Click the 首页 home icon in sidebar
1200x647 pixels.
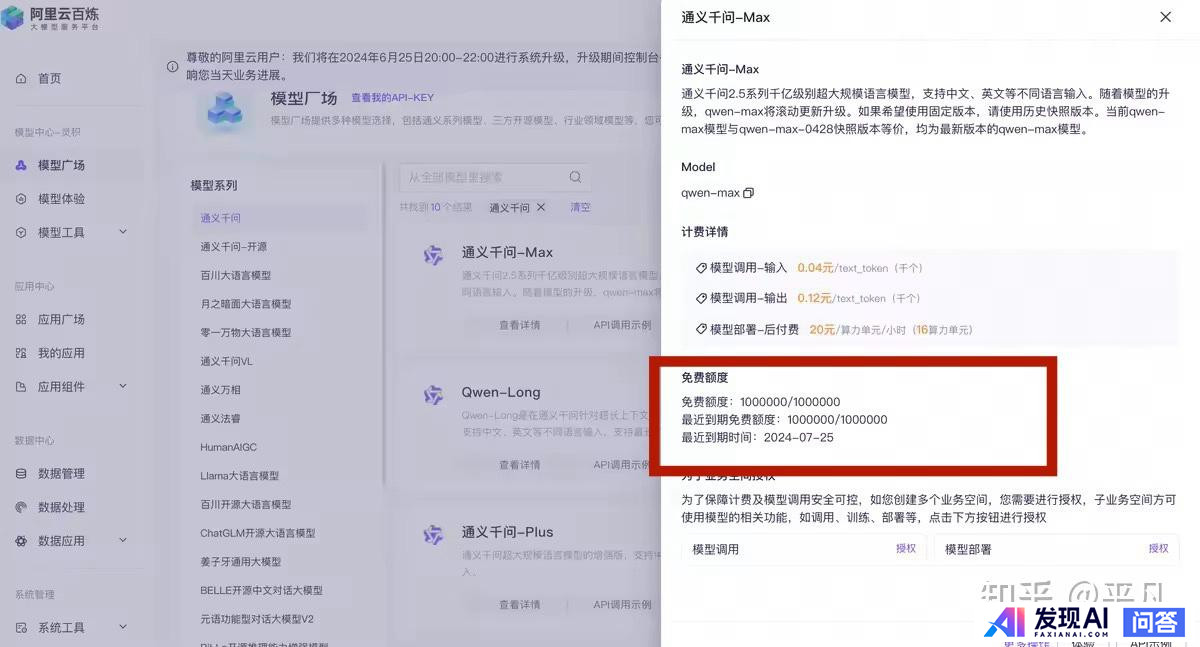pos(21,78)
